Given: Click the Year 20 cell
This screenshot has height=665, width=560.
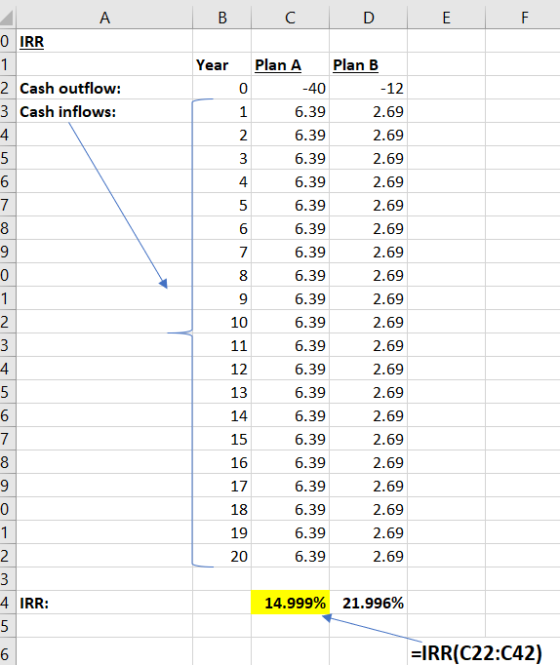Looking at the screenshot, I should point(222,556).
